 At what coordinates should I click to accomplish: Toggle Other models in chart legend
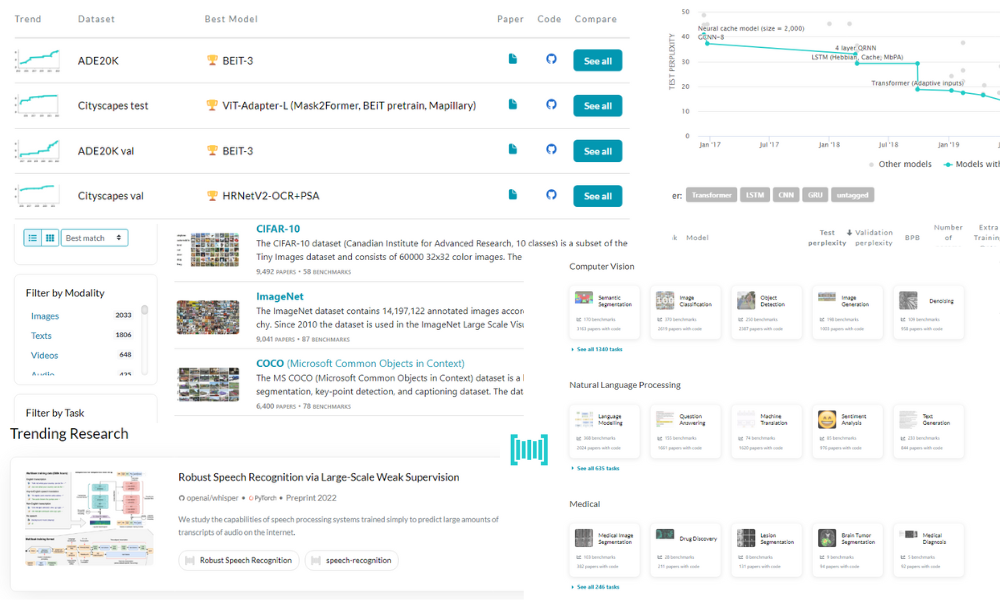pyautogui.click(x=900, y=164)
